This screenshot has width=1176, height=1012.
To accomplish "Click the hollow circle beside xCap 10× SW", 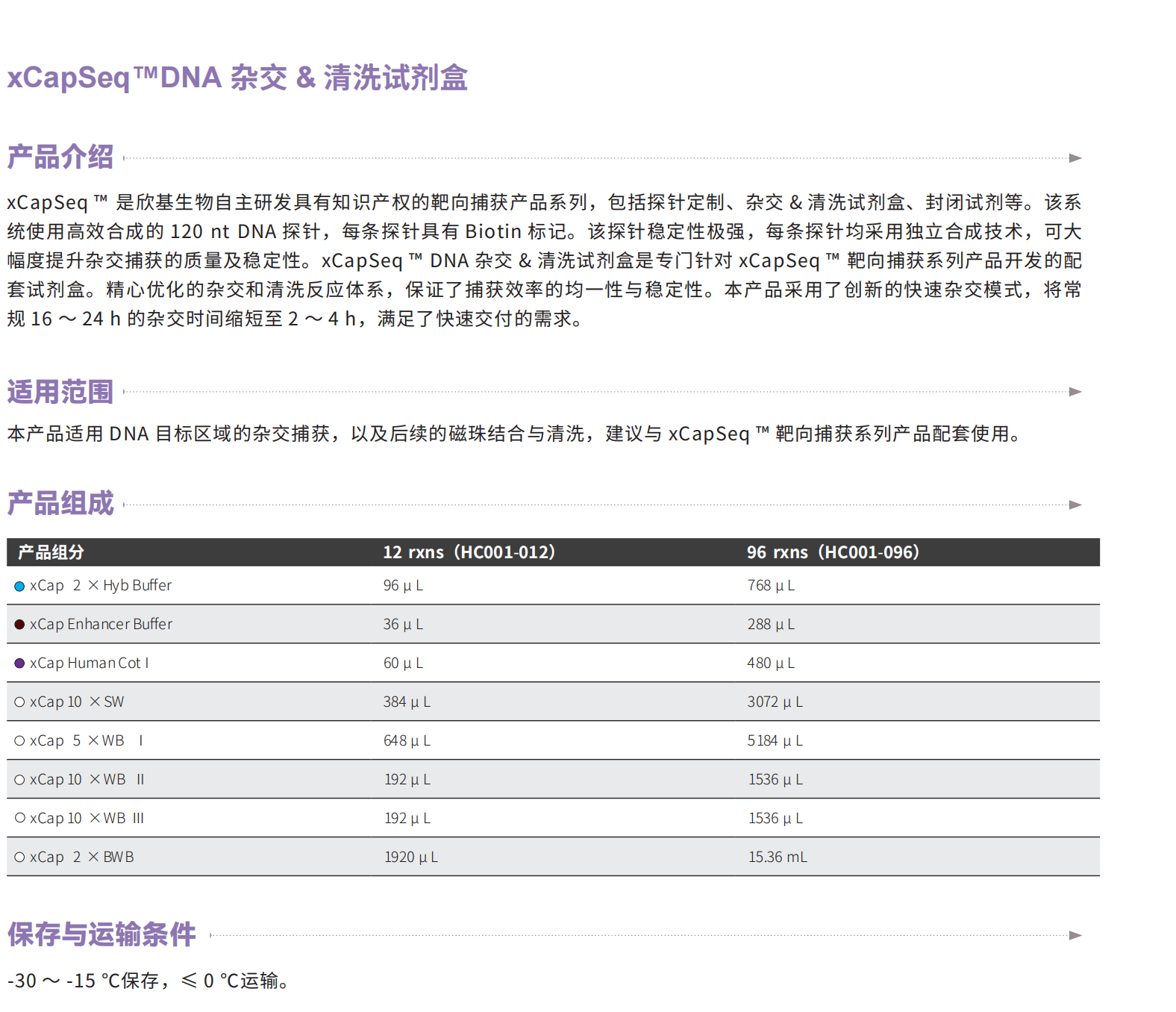I will point(19,702).
